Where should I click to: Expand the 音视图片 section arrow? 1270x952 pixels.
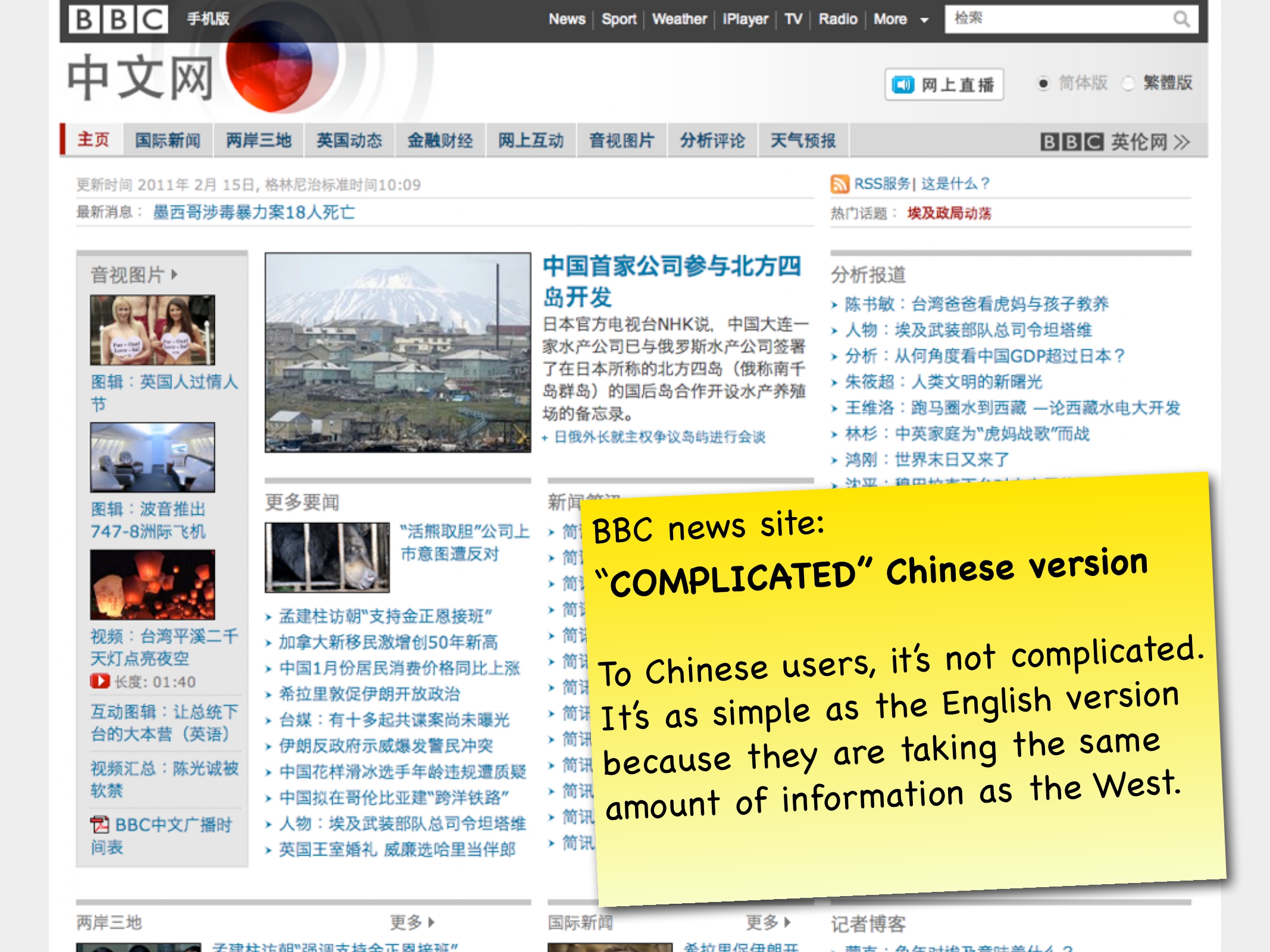pos(174,274)
